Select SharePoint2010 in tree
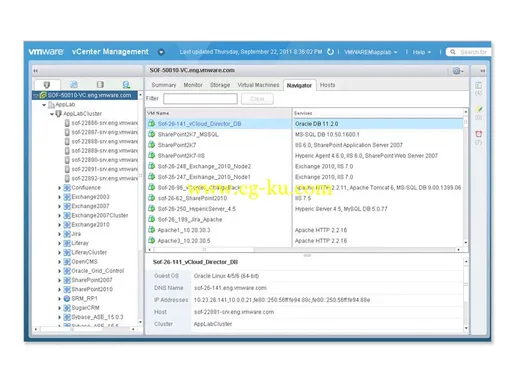 92,289
